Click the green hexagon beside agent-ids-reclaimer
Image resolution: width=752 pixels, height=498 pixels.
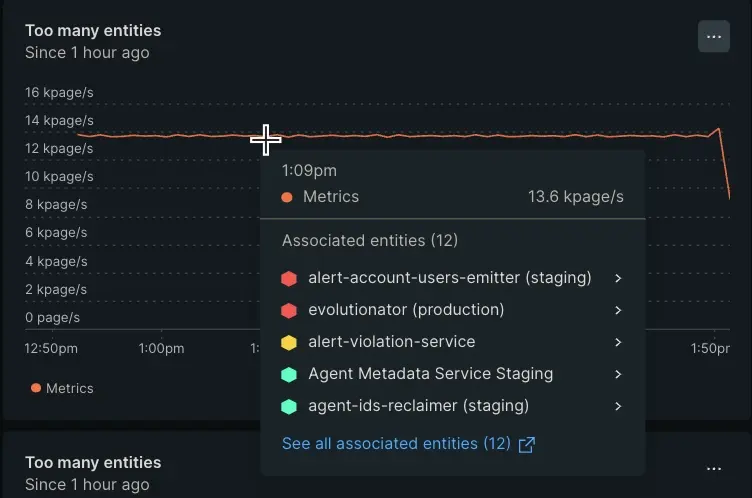point(289,406)
